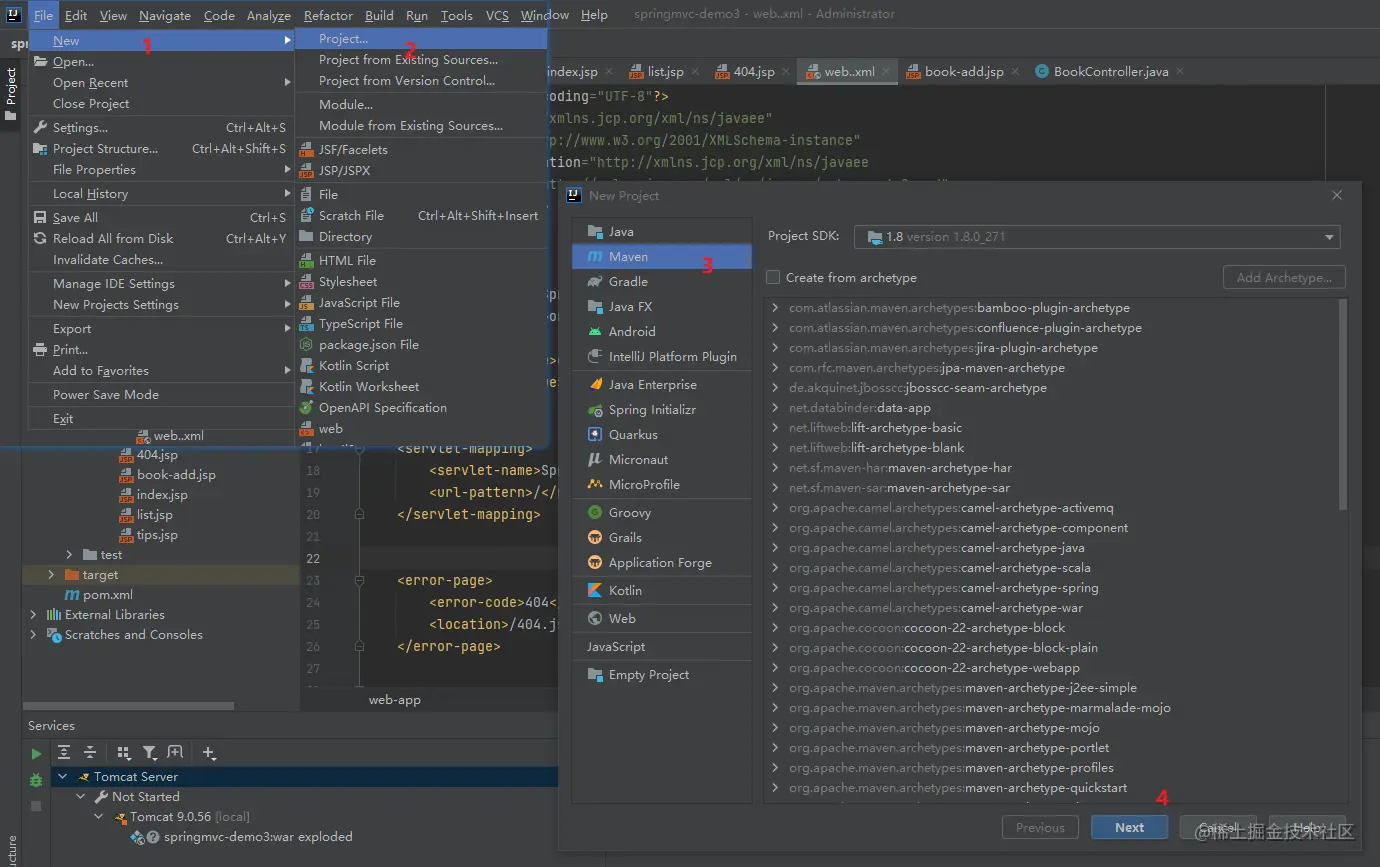
Task: Expand the jpa-maven-archetype entry
Action: click(775, 368)
